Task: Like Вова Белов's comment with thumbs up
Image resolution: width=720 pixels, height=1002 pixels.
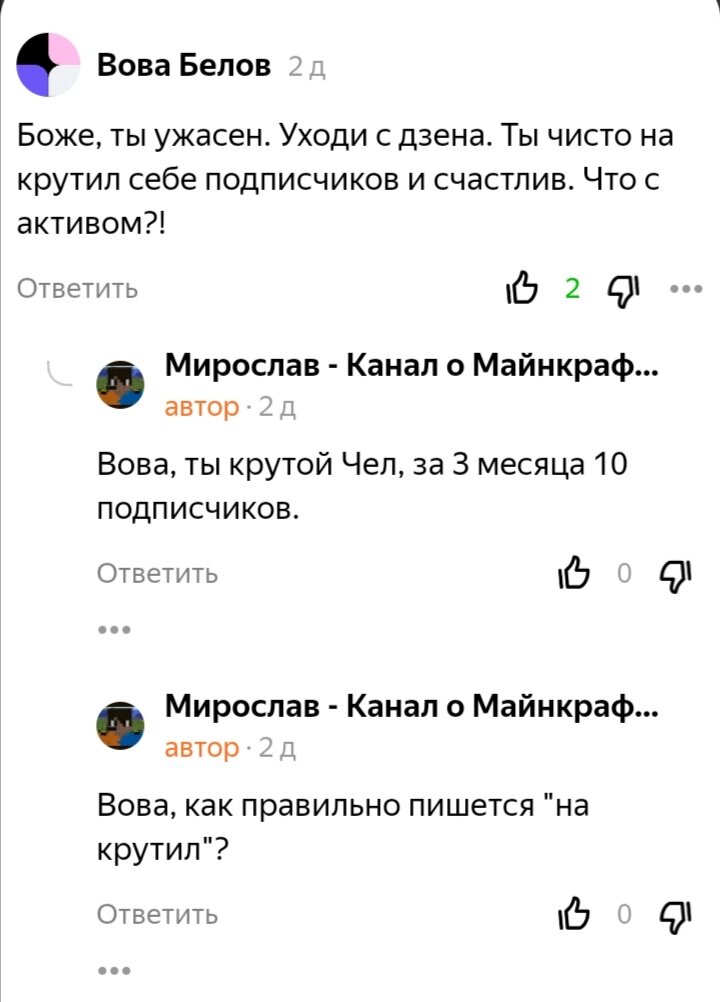Action: pyautogui.click(x=524, y=289)
